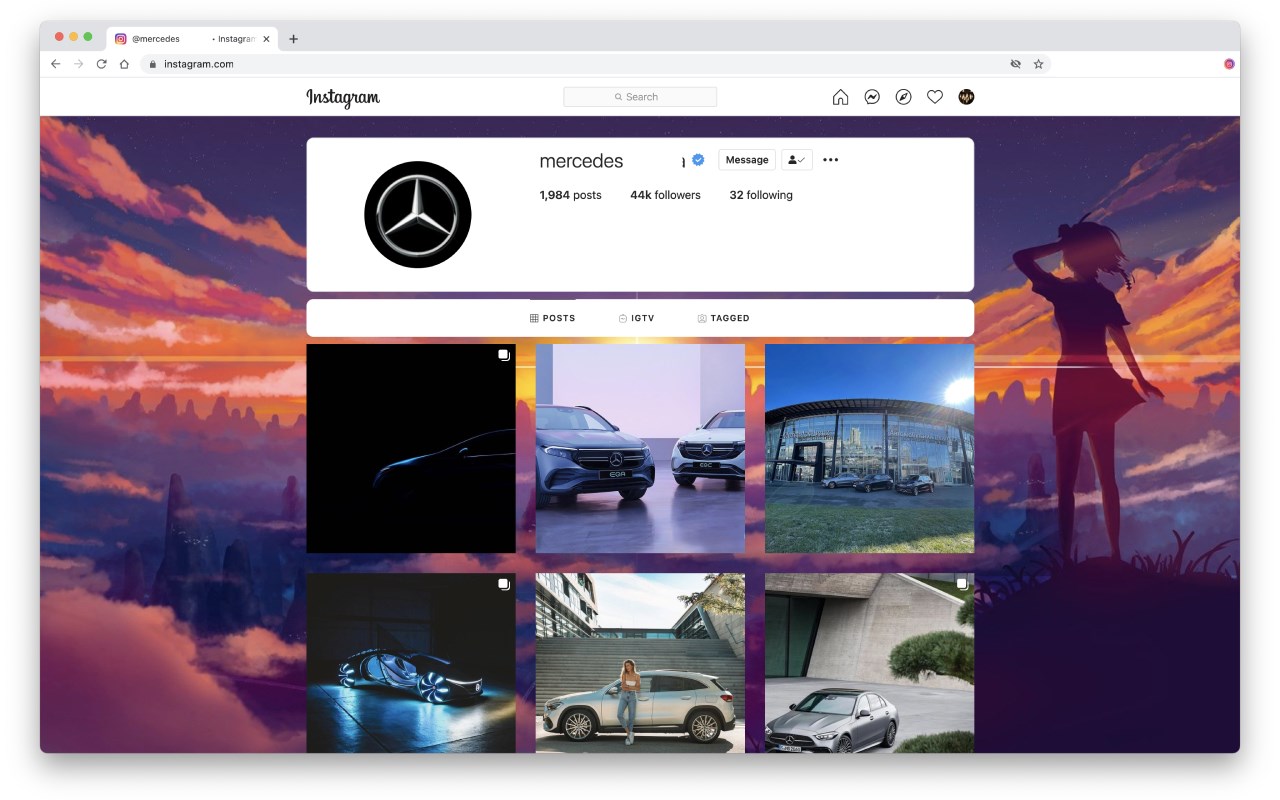Open the glass dealership building post
Screen dimensions: 1280x800
(x=869, y=448)
